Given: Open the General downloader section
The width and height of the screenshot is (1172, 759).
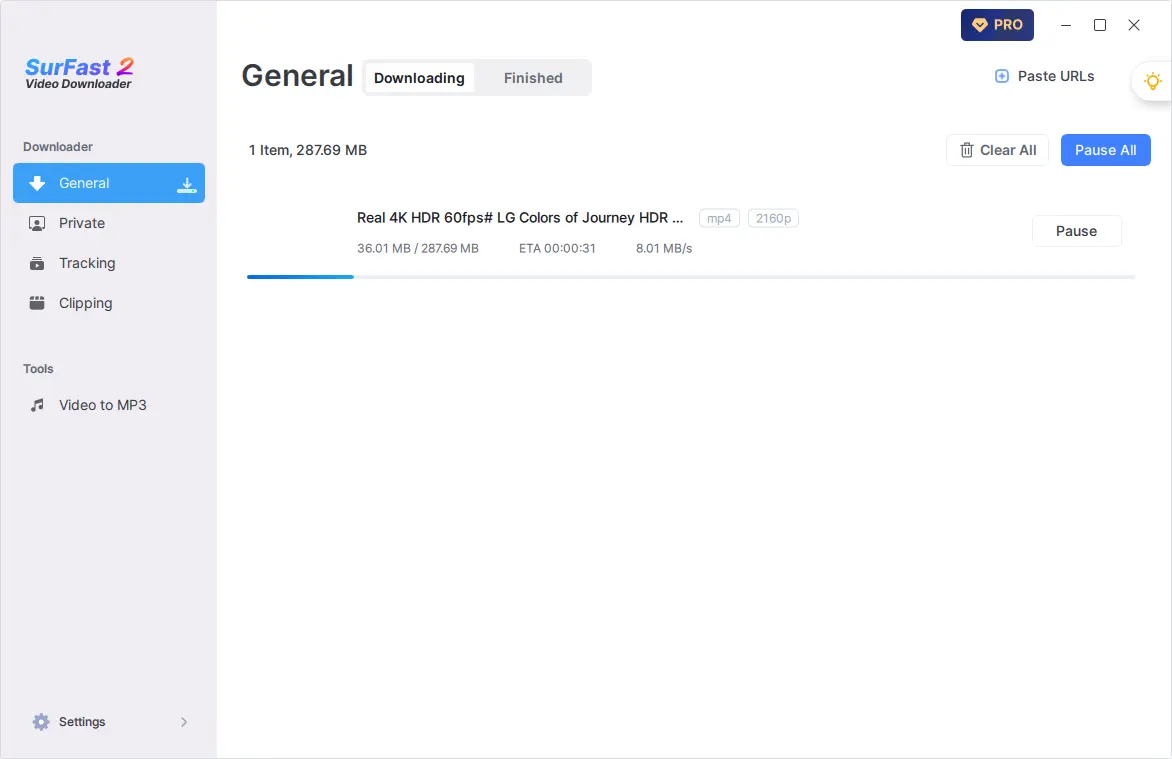Looking at the screenshot, I should click(108, 183).
